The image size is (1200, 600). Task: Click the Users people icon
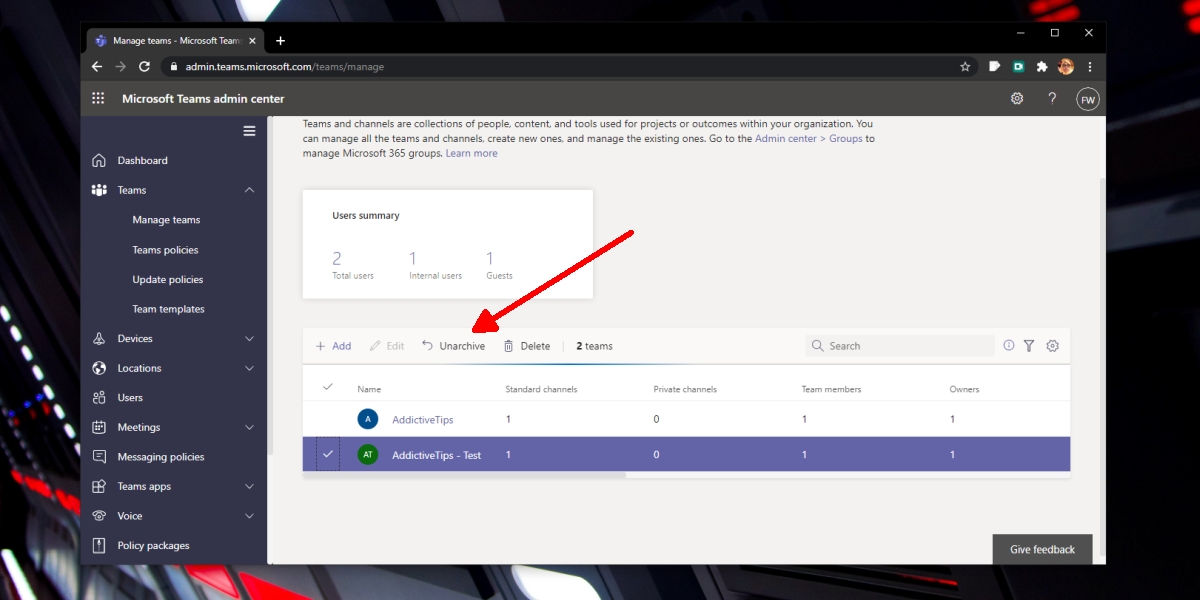click(x=99, y=398)
